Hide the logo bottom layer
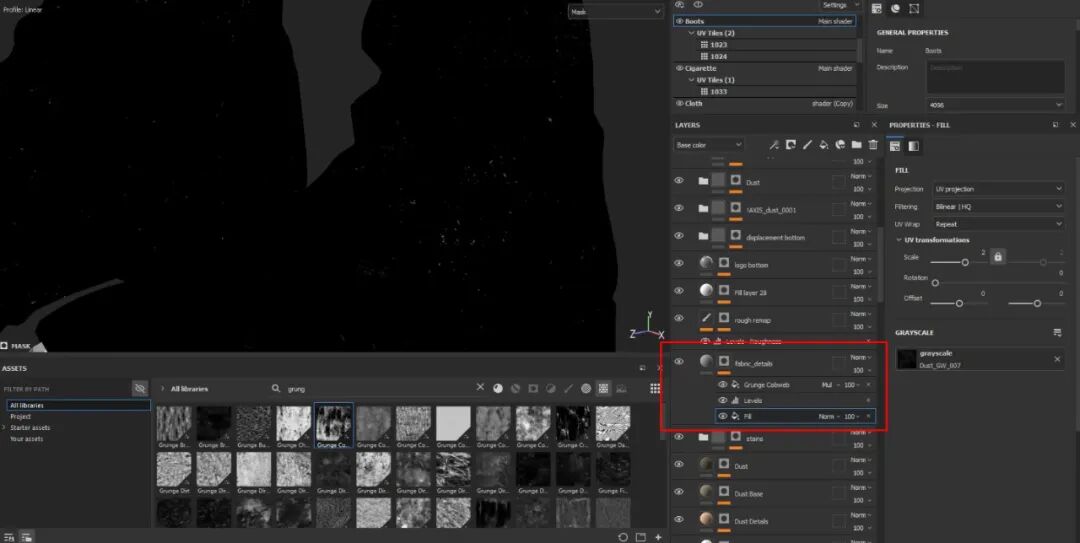The width and height of the screenshot is (1080, 543). click(x=679, y=263)
